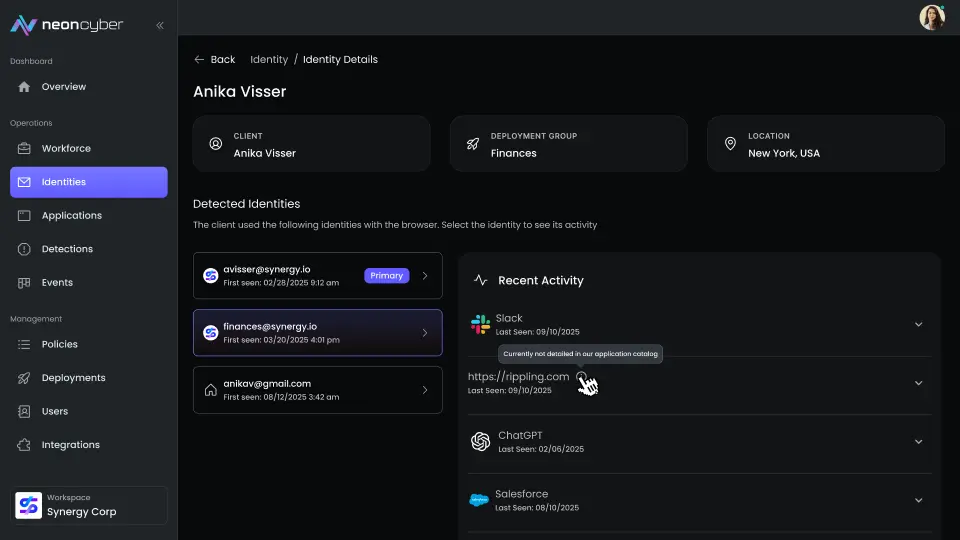The width and height of the screenshot is (960, 540).
Task: Click the Slack app icon in Recent Activity
Action: (x=481, y=324)
